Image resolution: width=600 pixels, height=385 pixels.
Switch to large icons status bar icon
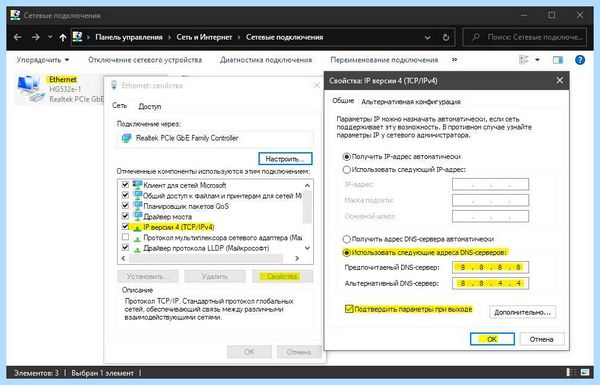585,372
